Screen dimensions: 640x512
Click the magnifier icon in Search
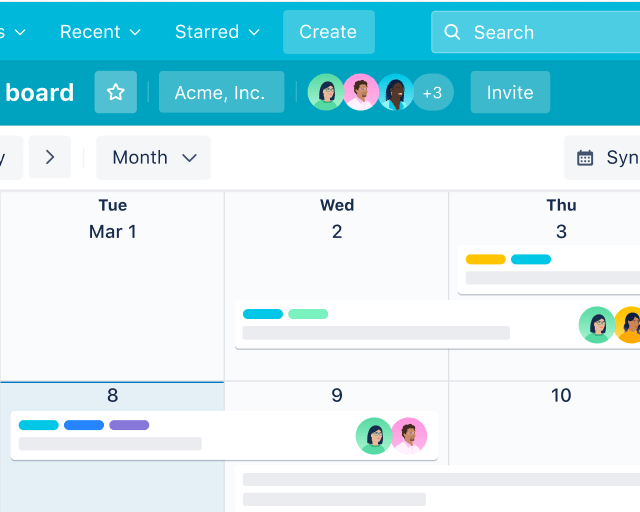pos(452,32)
